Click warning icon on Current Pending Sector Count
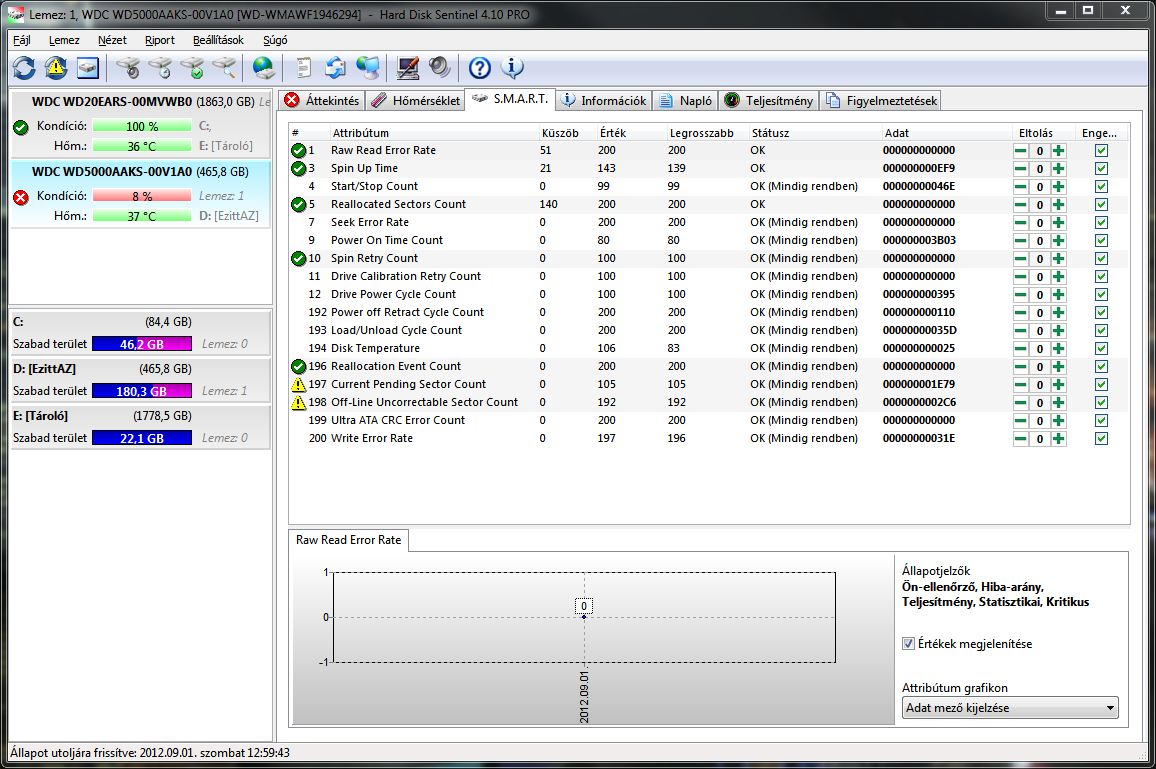This screenshot has height=769, width=1156. pos(298,385)
